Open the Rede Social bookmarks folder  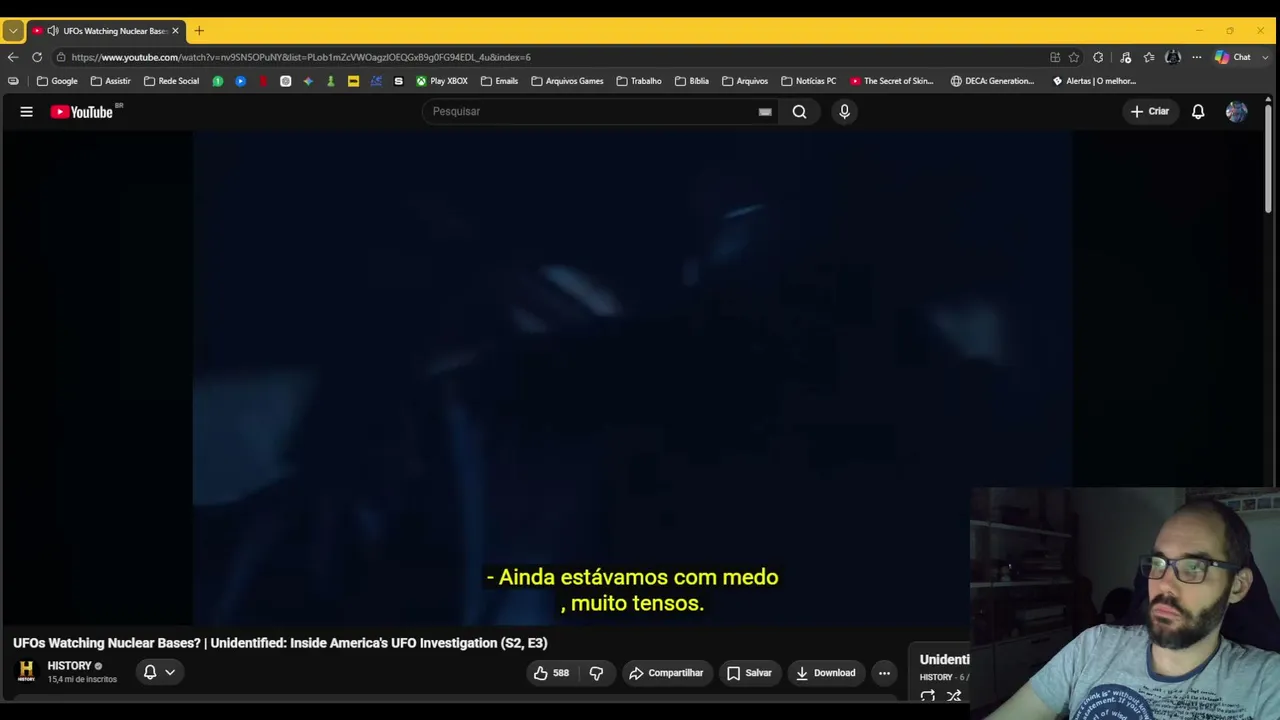pyautogui.click(x=172, y=81)
